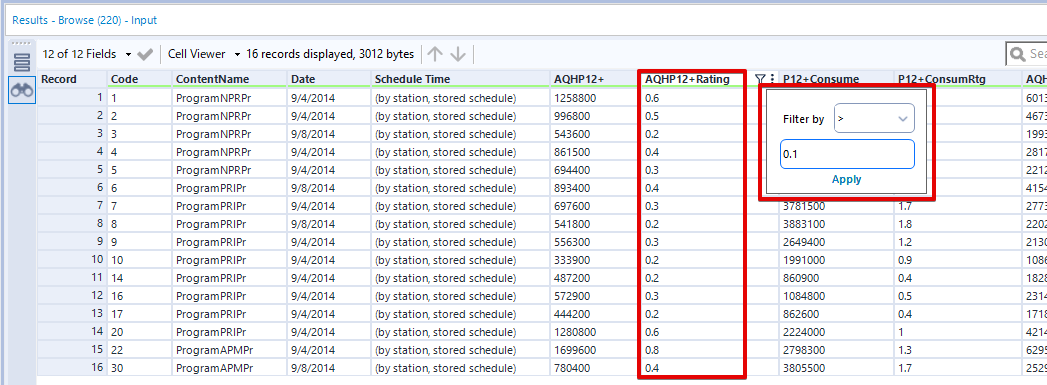Select cell 694400 in AQHP12+ column
Viewport: 1047px width, 385px height.
click(x=594, y=169)
